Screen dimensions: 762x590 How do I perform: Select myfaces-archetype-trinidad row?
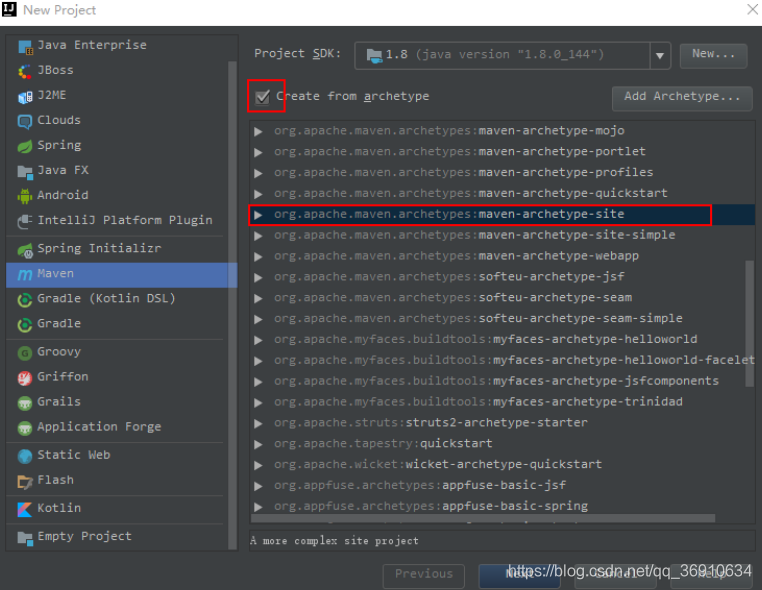(x=502, y=402)
